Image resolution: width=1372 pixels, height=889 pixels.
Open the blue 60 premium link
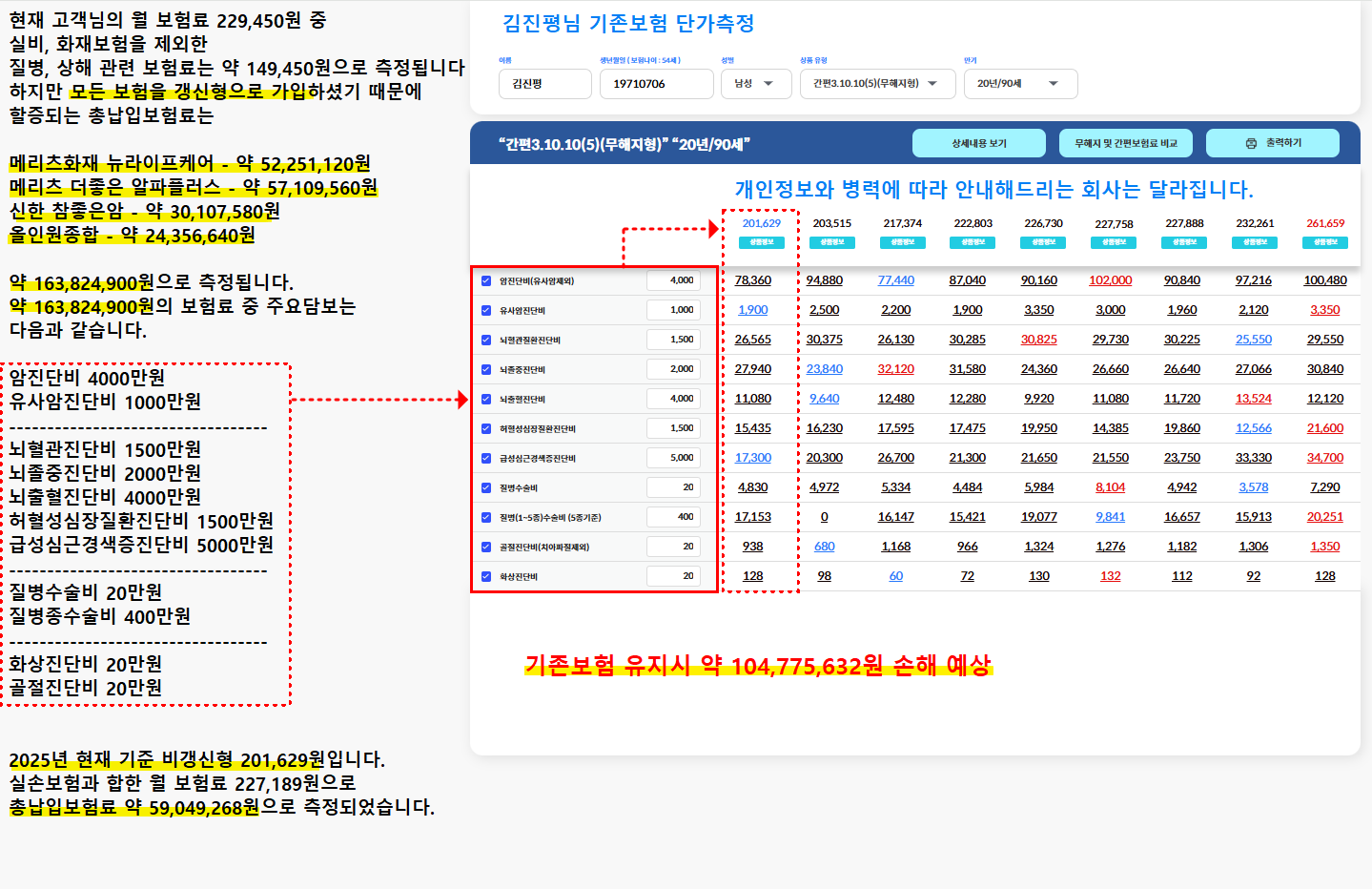coord(896,576)
